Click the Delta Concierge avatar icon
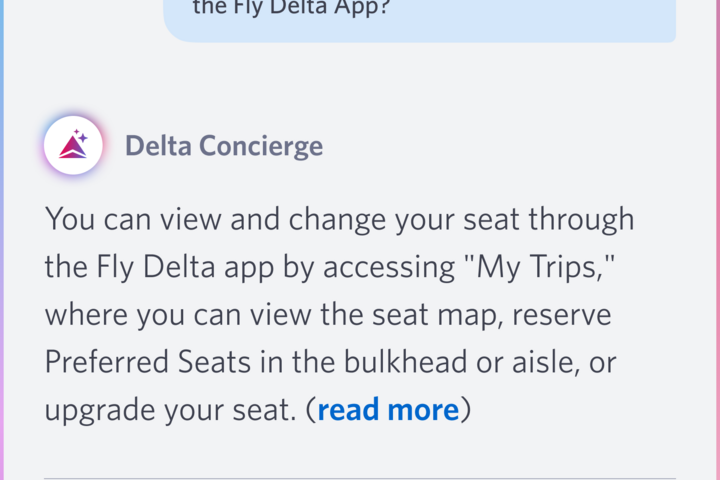Viewport: 720px width, 480px height. pos(73,145)
